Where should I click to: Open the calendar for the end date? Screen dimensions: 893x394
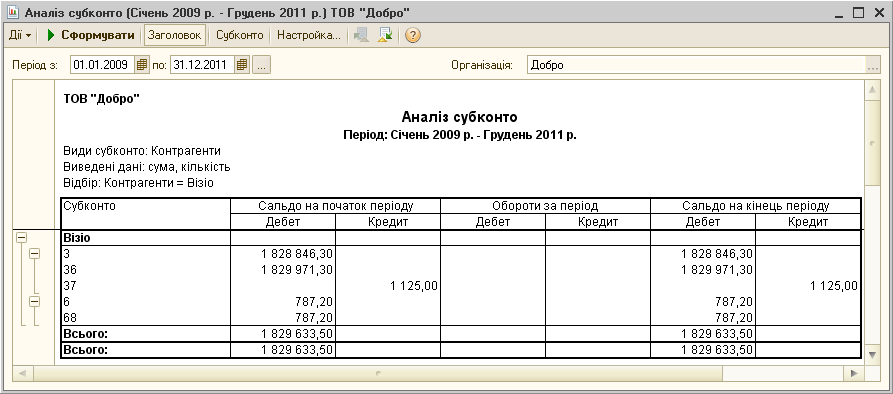coord(242,65)
